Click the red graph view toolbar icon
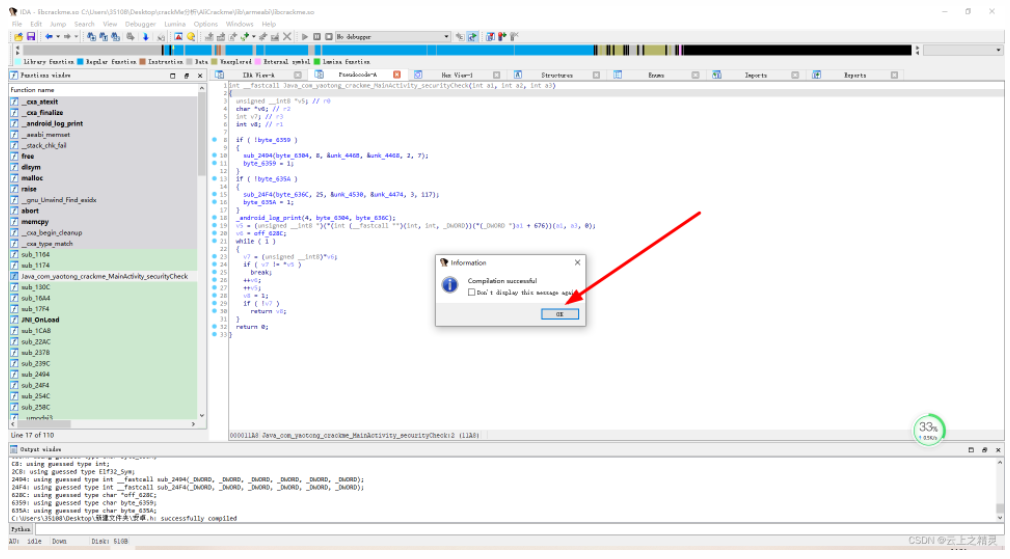This screenshot has width=1010, height=559. 178,37
